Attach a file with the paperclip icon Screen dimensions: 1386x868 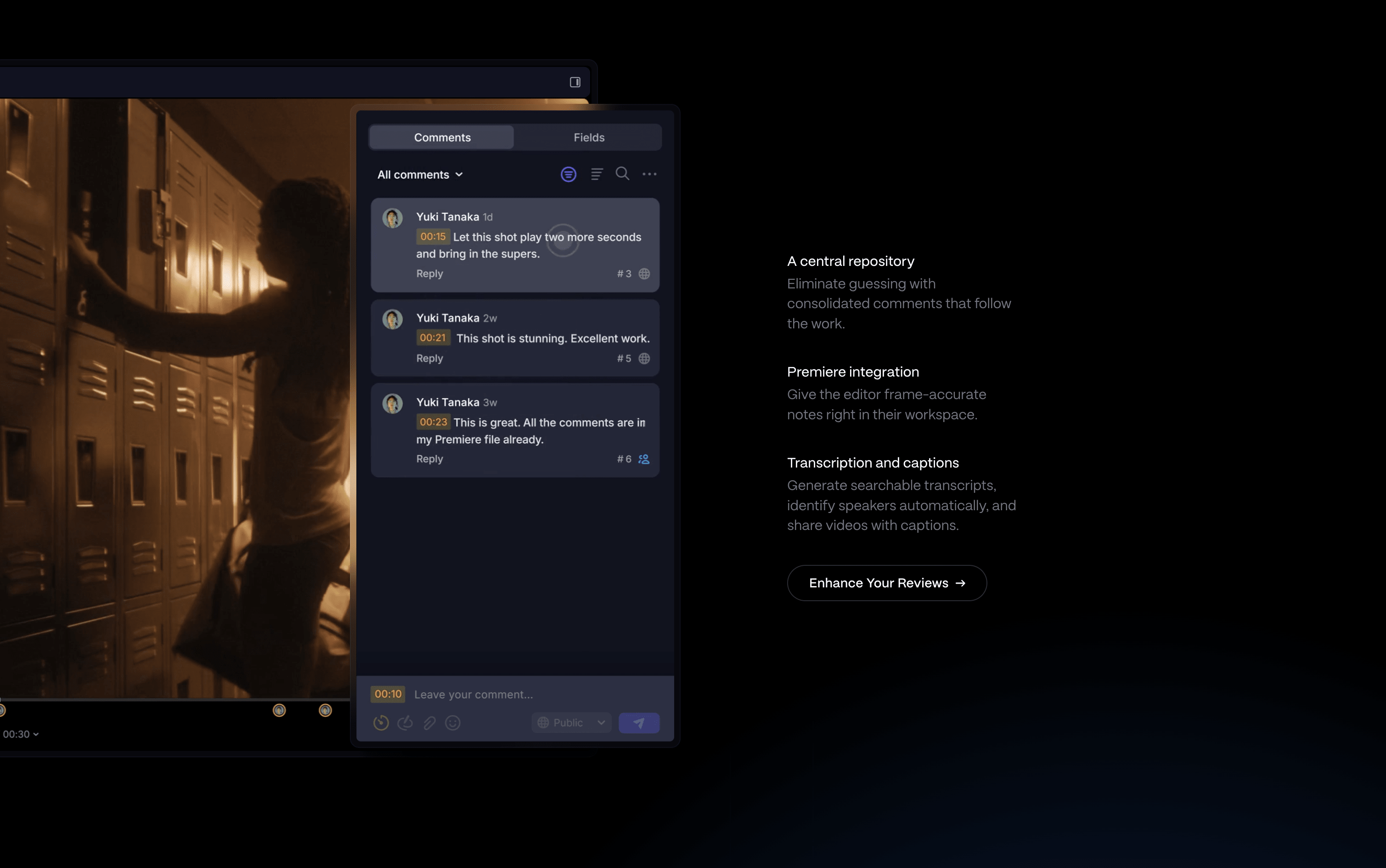click(429, 723)
